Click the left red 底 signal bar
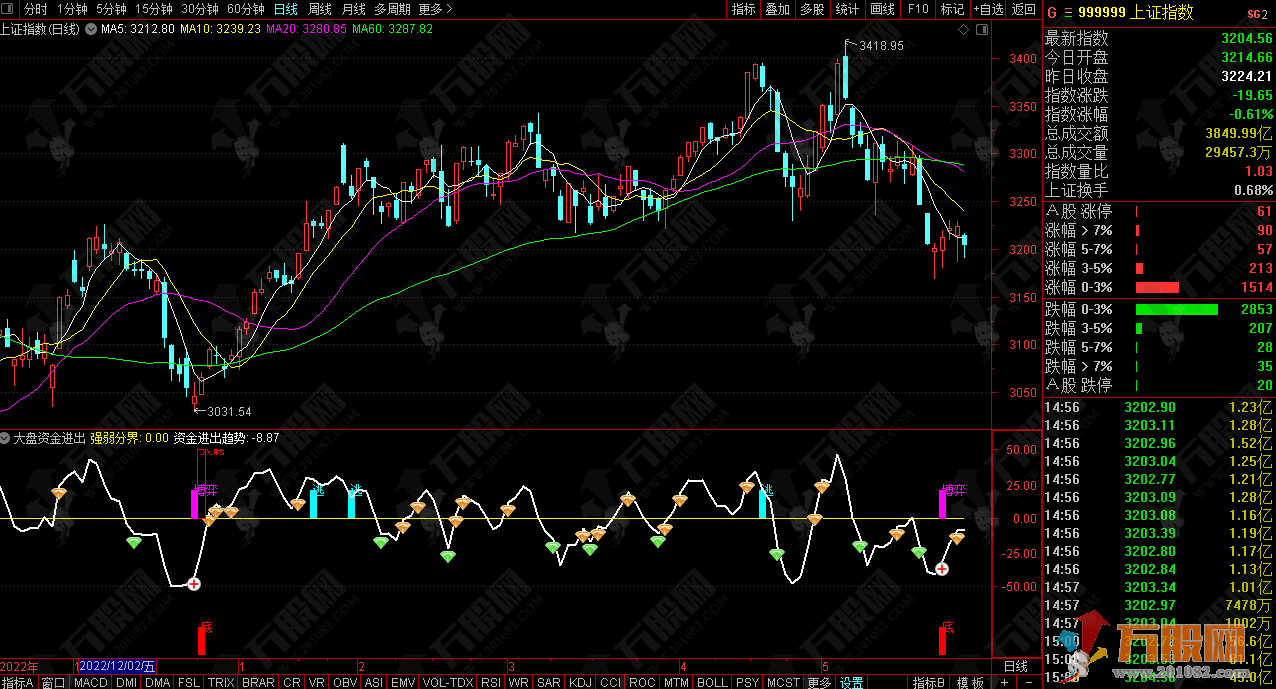The width and height of the screenshot is (1276, 689). coord(203,639)
